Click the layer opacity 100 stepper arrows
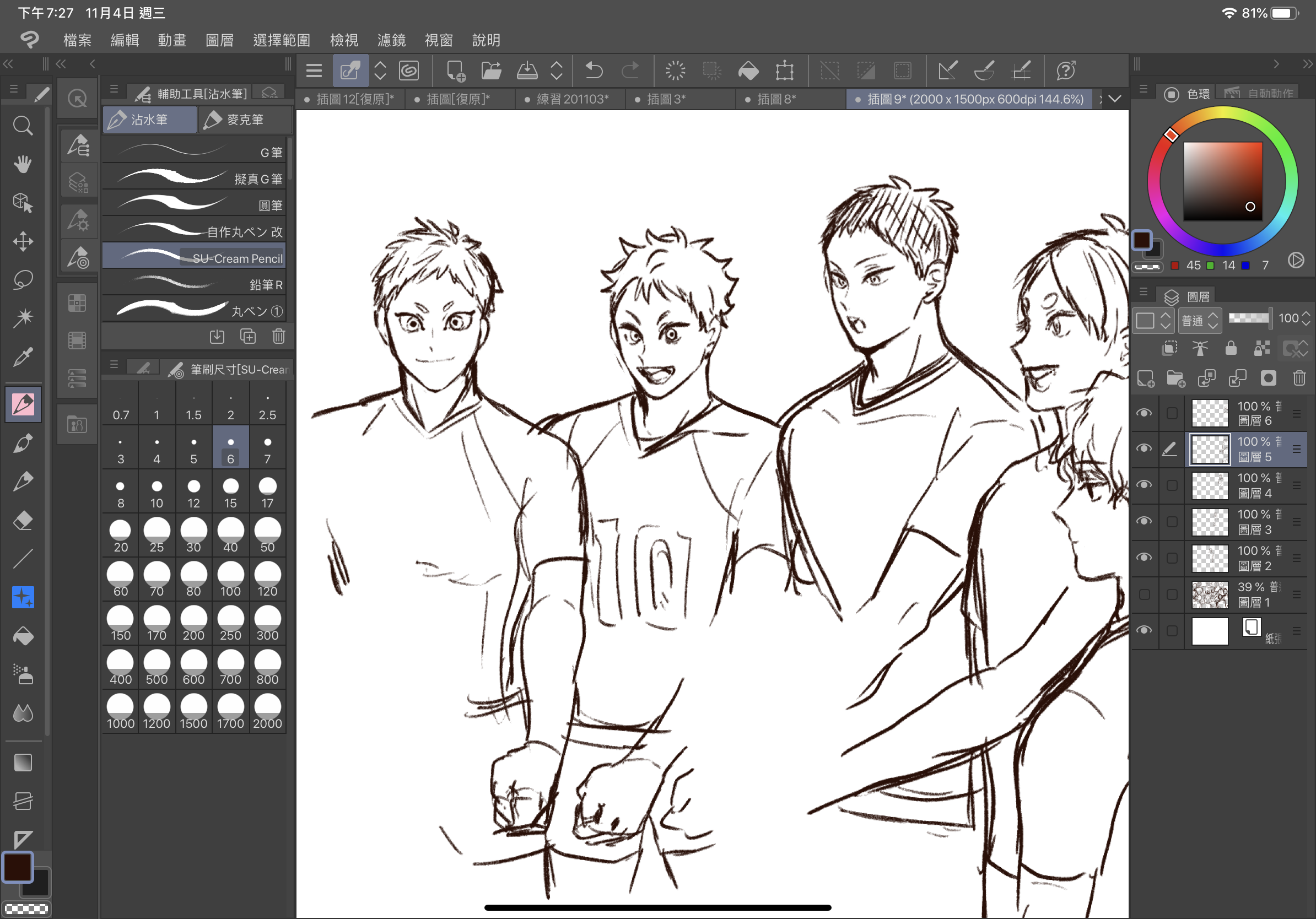This screenshot has width=1316, height=919. tap(1306, 318)
